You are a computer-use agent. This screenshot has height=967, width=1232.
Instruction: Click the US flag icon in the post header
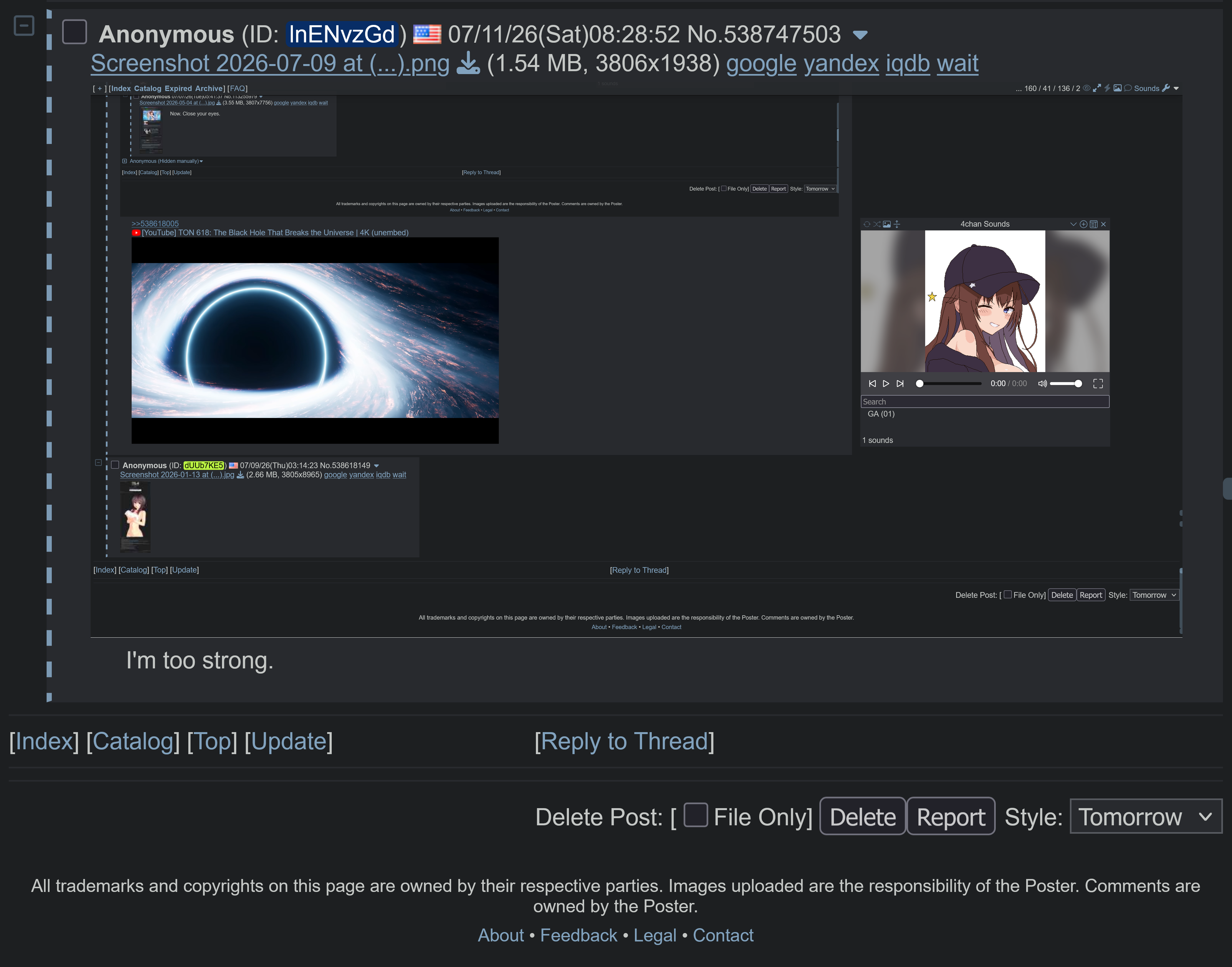pyautogui.click(x=427, y=34)
